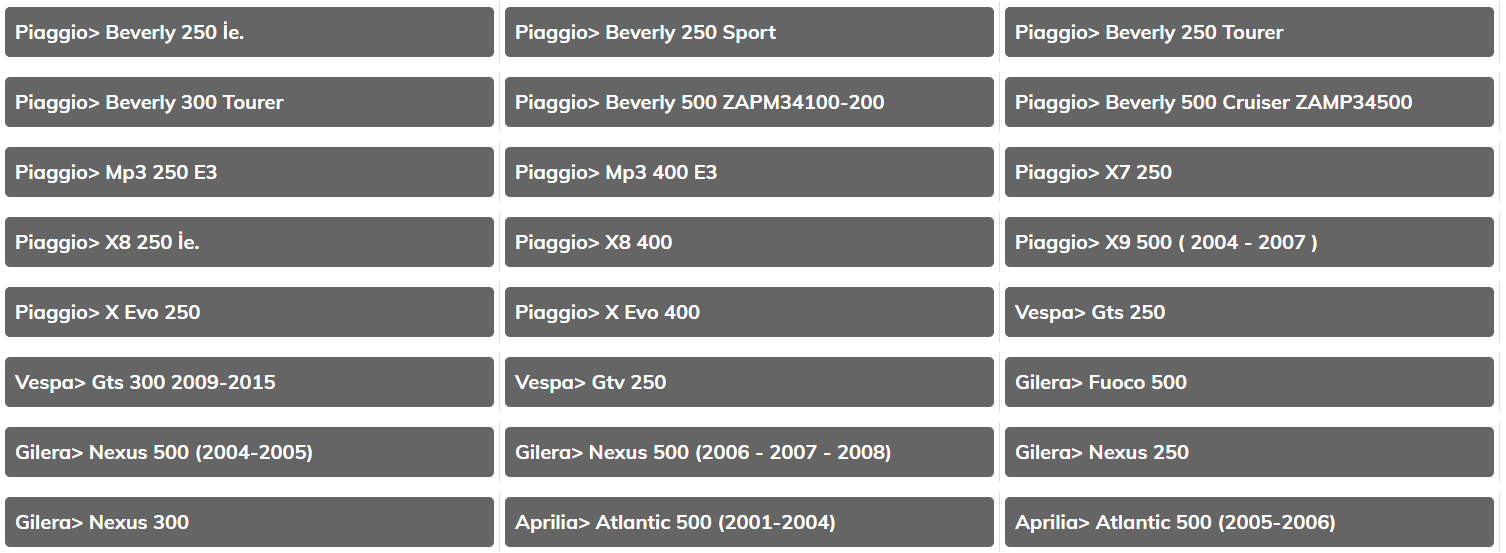Click Gilera Nexus 300 entry
Screen dimensions: 1506x553
tap(249, 522)
